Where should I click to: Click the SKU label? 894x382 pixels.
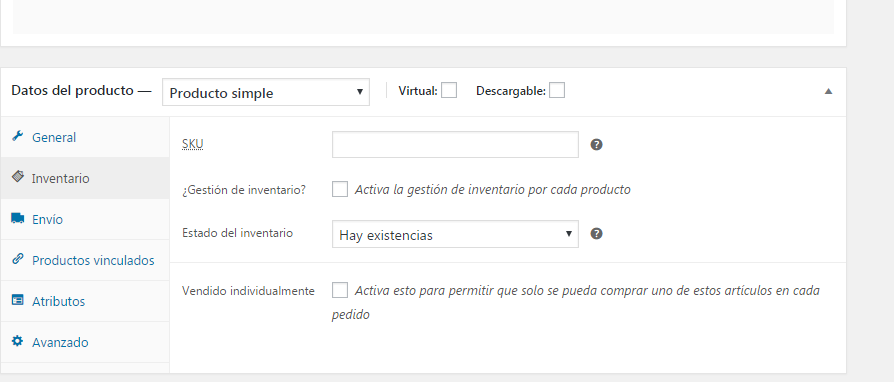(193, 145)
